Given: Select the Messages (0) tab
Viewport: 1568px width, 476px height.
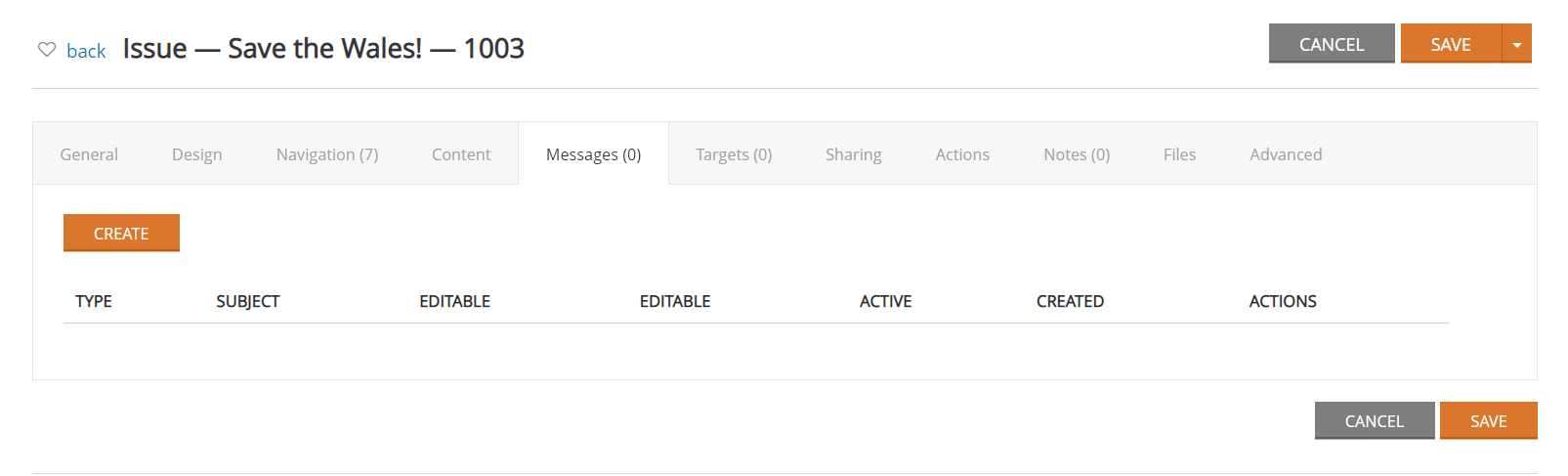Looking at the screenshot, I should [x=594, y=154].
